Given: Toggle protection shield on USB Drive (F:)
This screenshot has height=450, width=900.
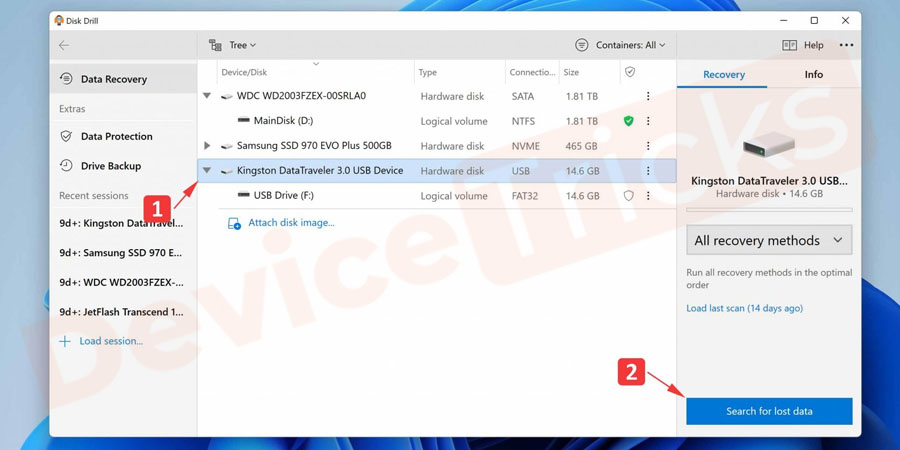Looking at the screenshot, I should pyautogui.click(x=629, y=196).
